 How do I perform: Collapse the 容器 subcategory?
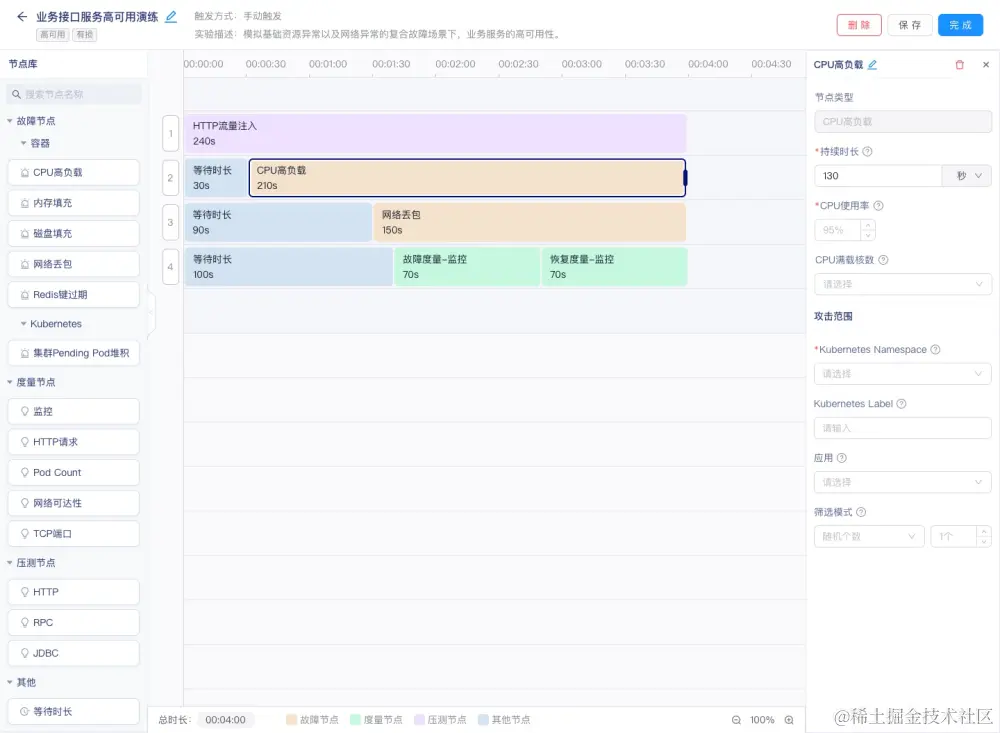click(24, 143)
